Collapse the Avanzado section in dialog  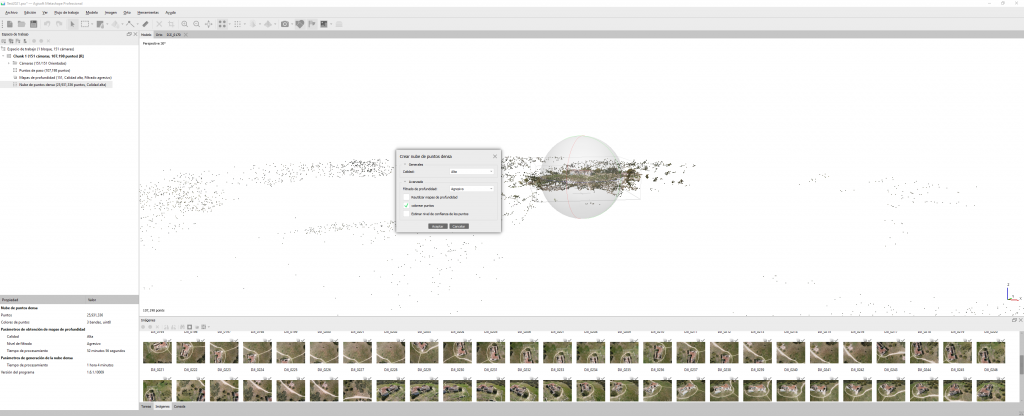coord(405,182)
